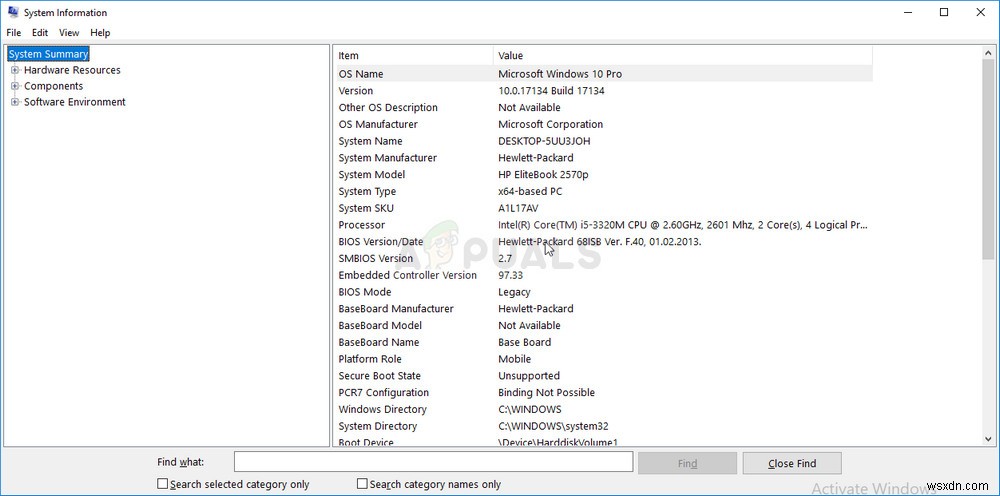Click the Find what input field
The image size is (1000, 496).
[434, 462]
